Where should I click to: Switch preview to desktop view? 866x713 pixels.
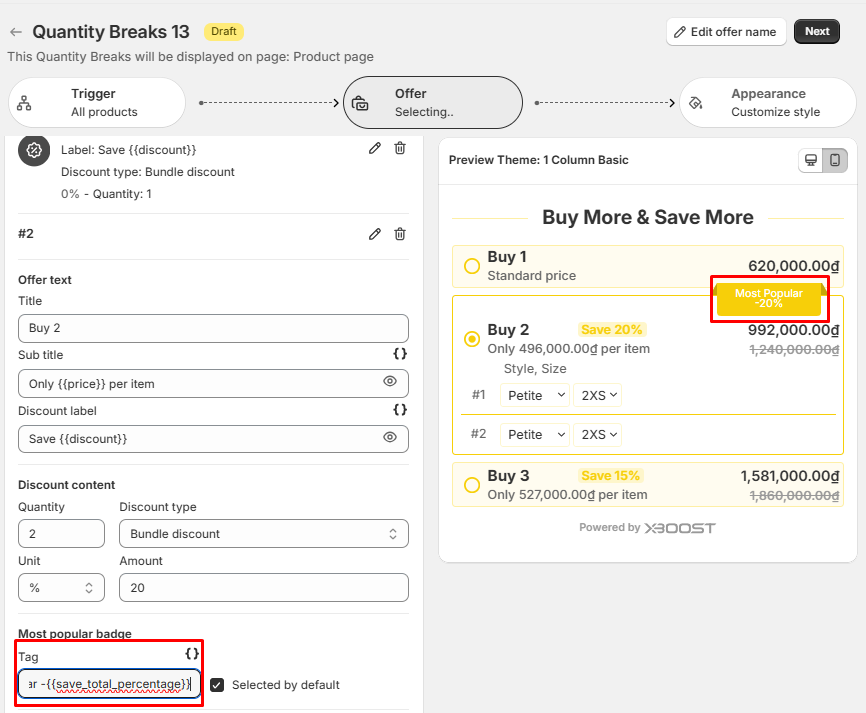(811, 160)
